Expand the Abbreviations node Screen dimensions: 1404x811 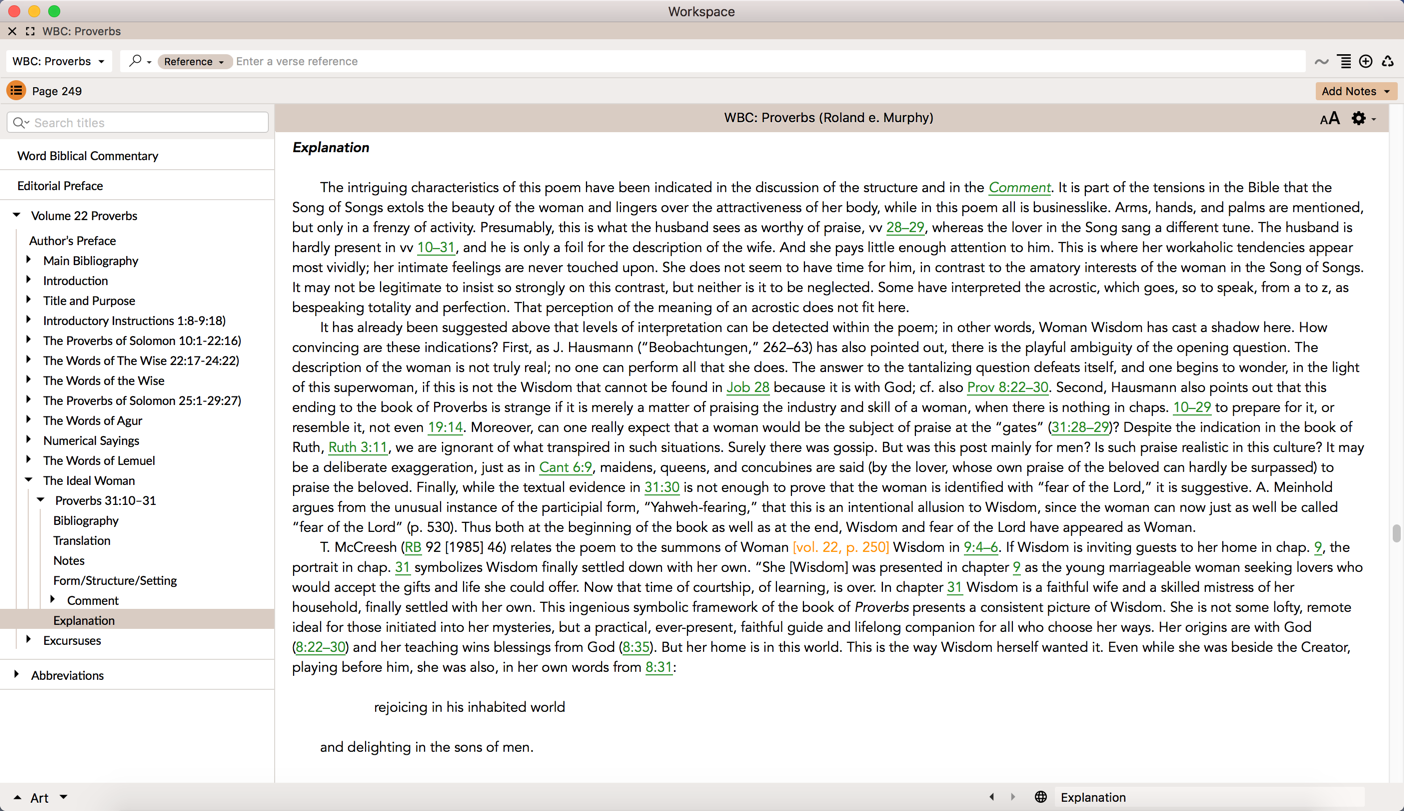(17, 675)
